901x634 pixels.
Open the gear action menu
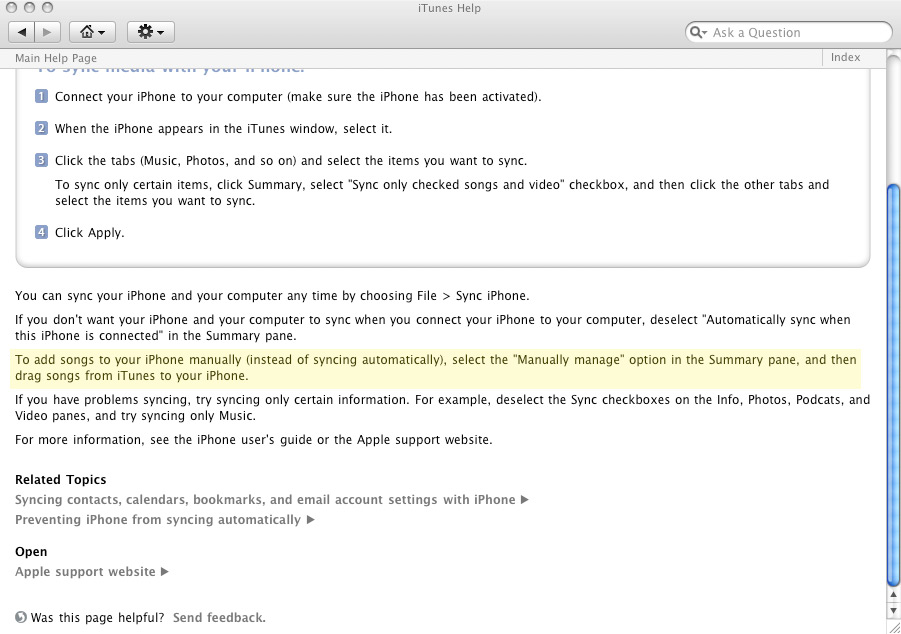pos(151,32)
